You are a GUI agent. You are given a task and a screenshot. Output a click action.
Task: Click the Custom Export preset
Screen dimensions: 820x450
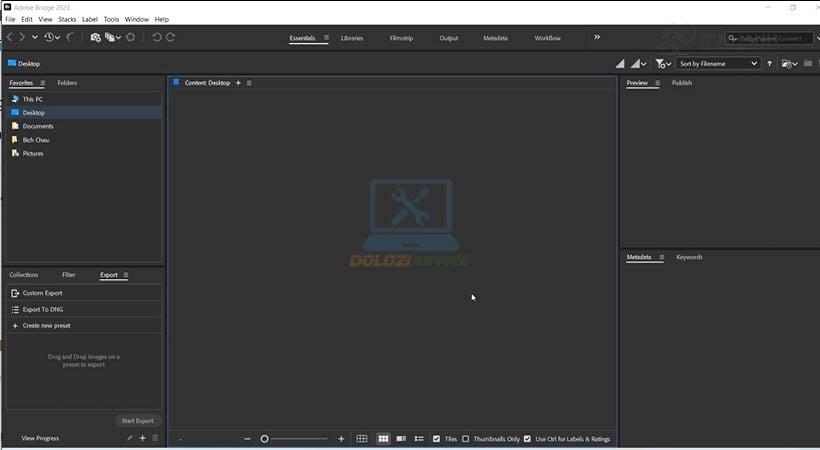84,293
